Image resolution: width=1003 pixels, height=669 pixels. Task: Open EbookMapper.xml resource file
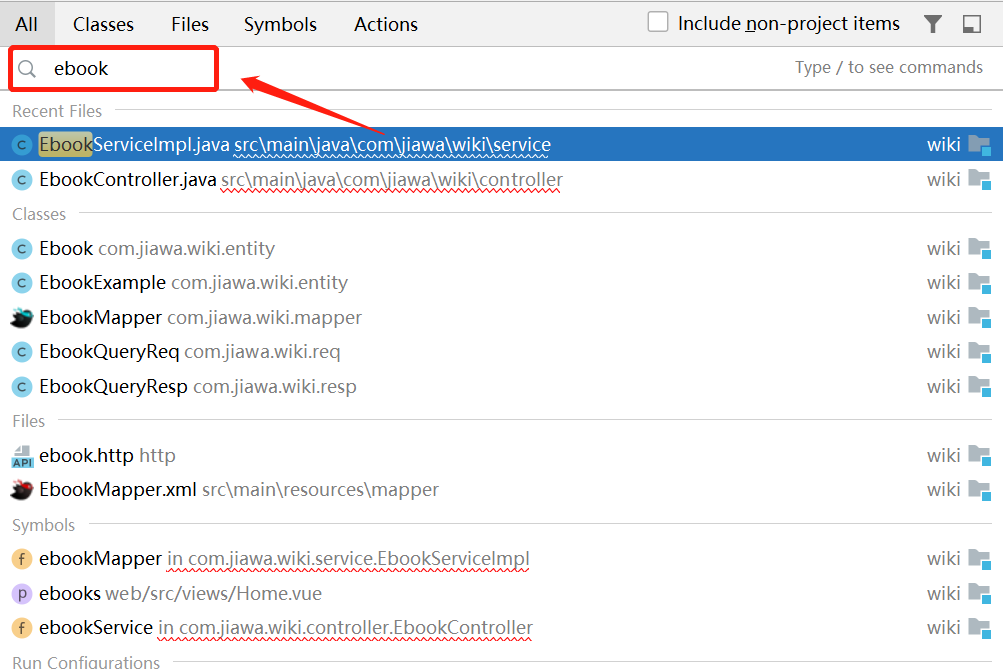pyautogui.click(x=502, y=490)
